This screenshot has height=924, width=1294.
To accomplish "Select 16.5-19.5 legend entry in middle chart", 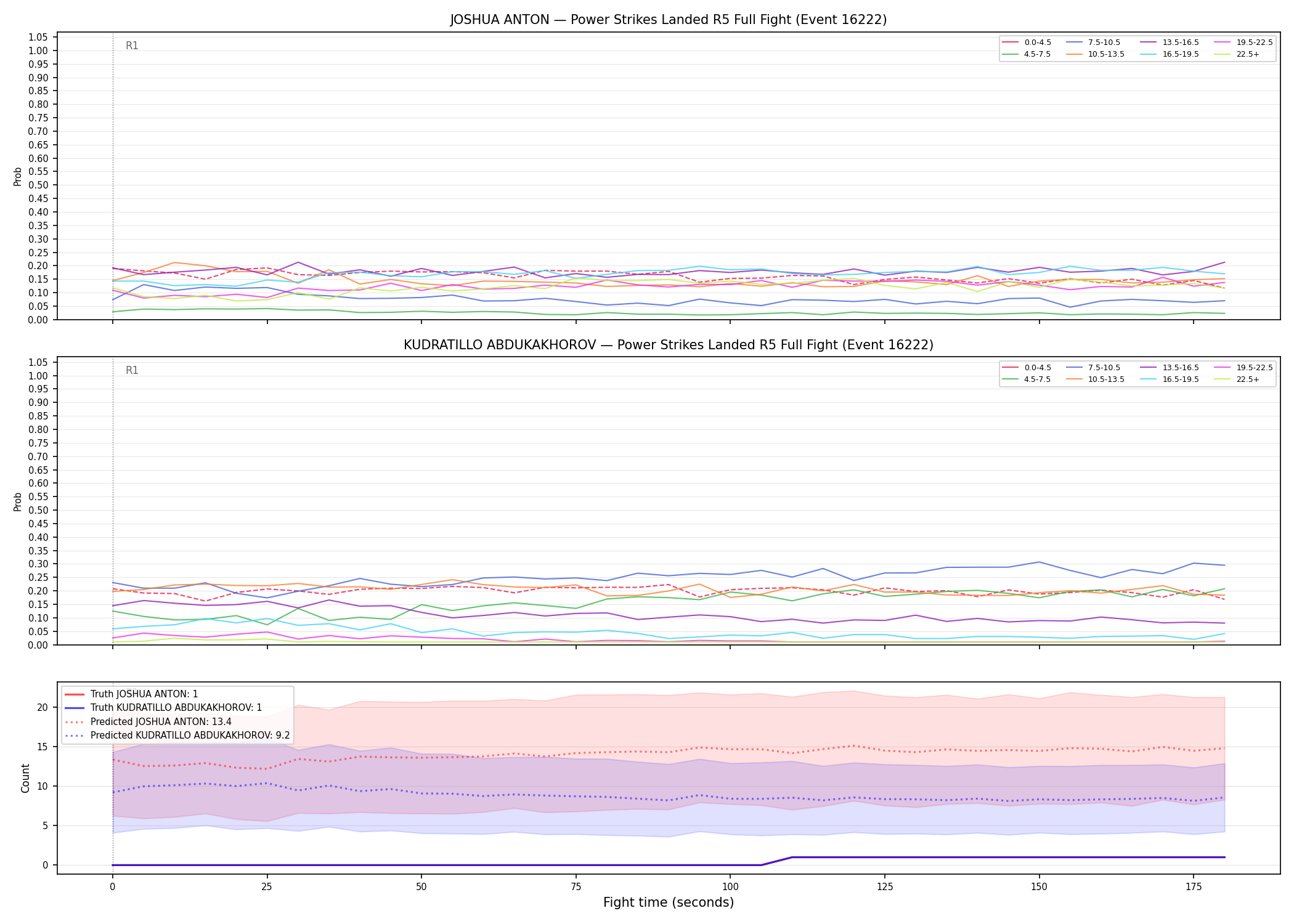I will pyautogui.click(x=1163, y=379).
